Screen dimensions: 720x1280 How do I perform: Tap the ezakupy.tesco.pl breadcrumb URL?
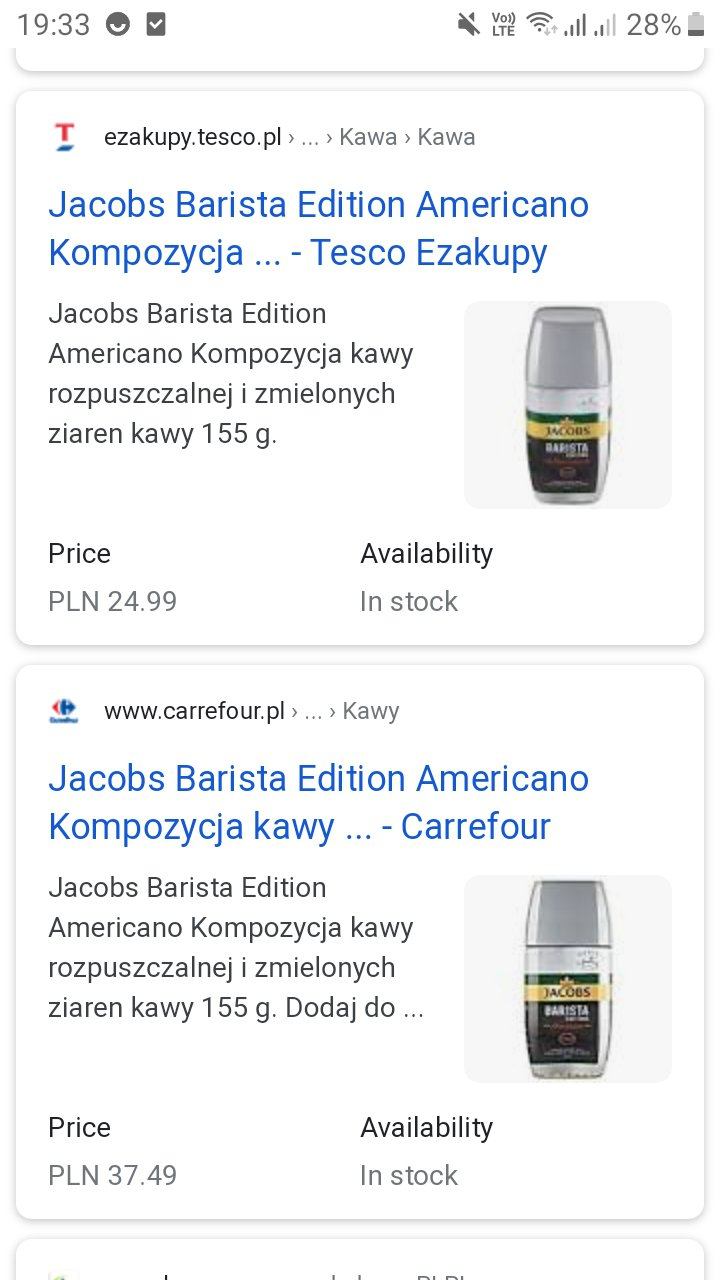pos(192,137)
